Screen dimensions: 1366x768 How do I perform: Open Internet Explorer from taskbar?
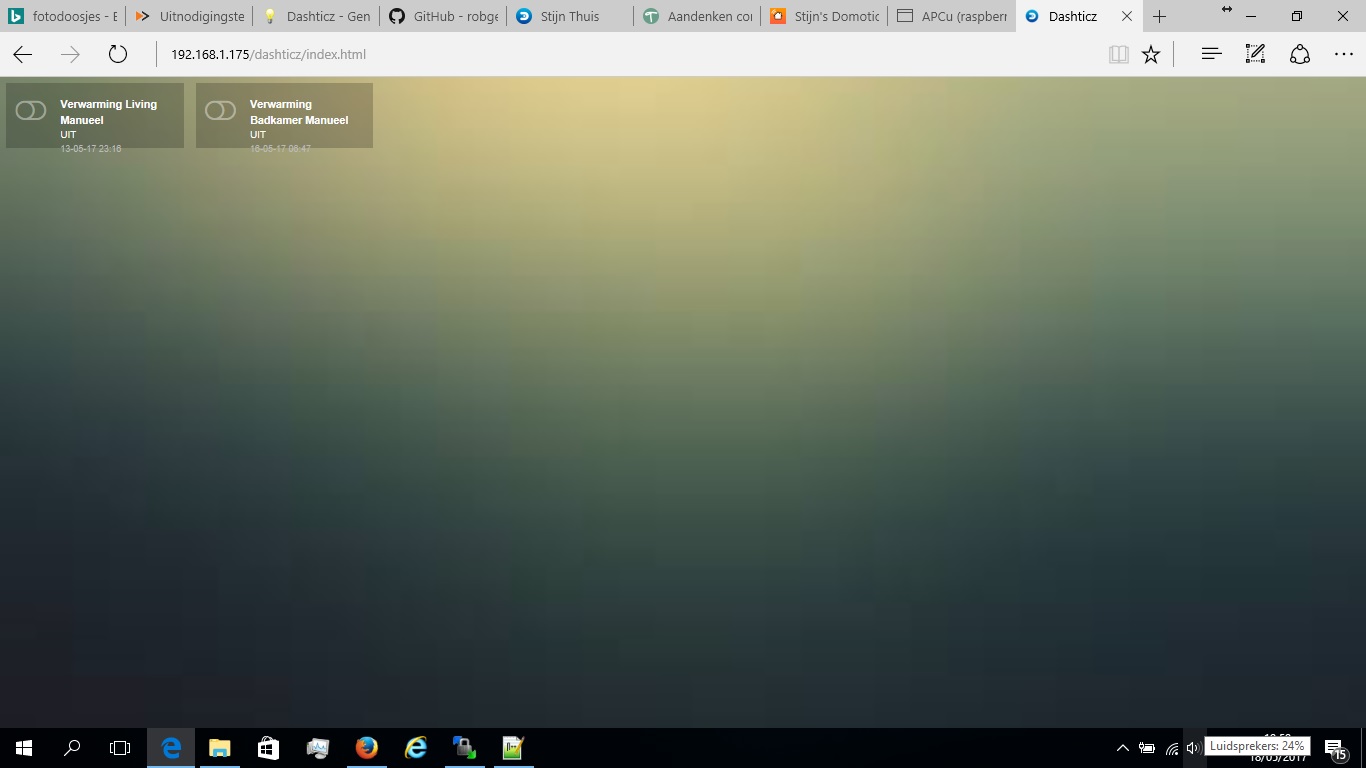click(416, 748)
